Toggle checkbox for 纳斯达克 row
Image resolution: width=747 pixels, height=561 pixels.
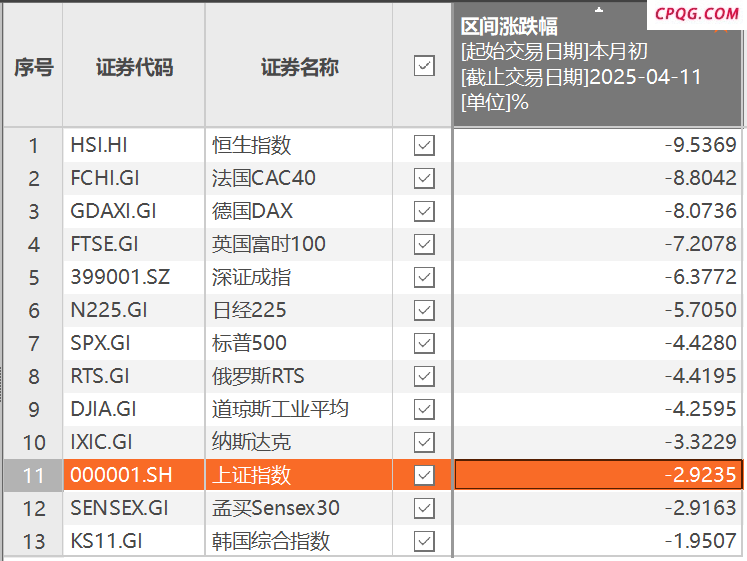424,442
